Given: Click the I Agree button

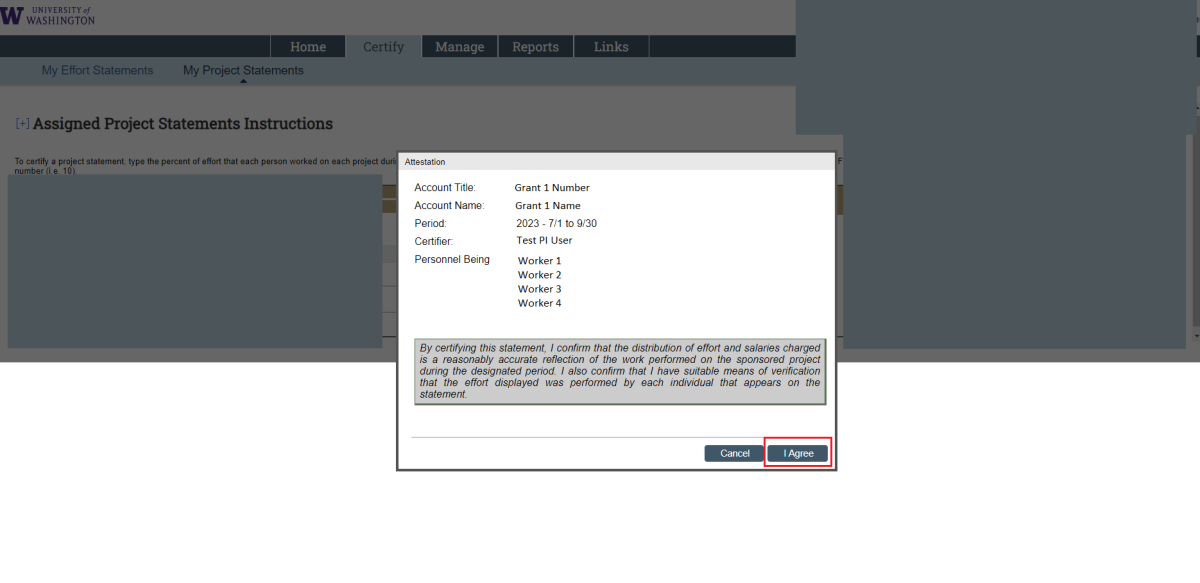Looking at the screenshot, I should coord(798,453).
